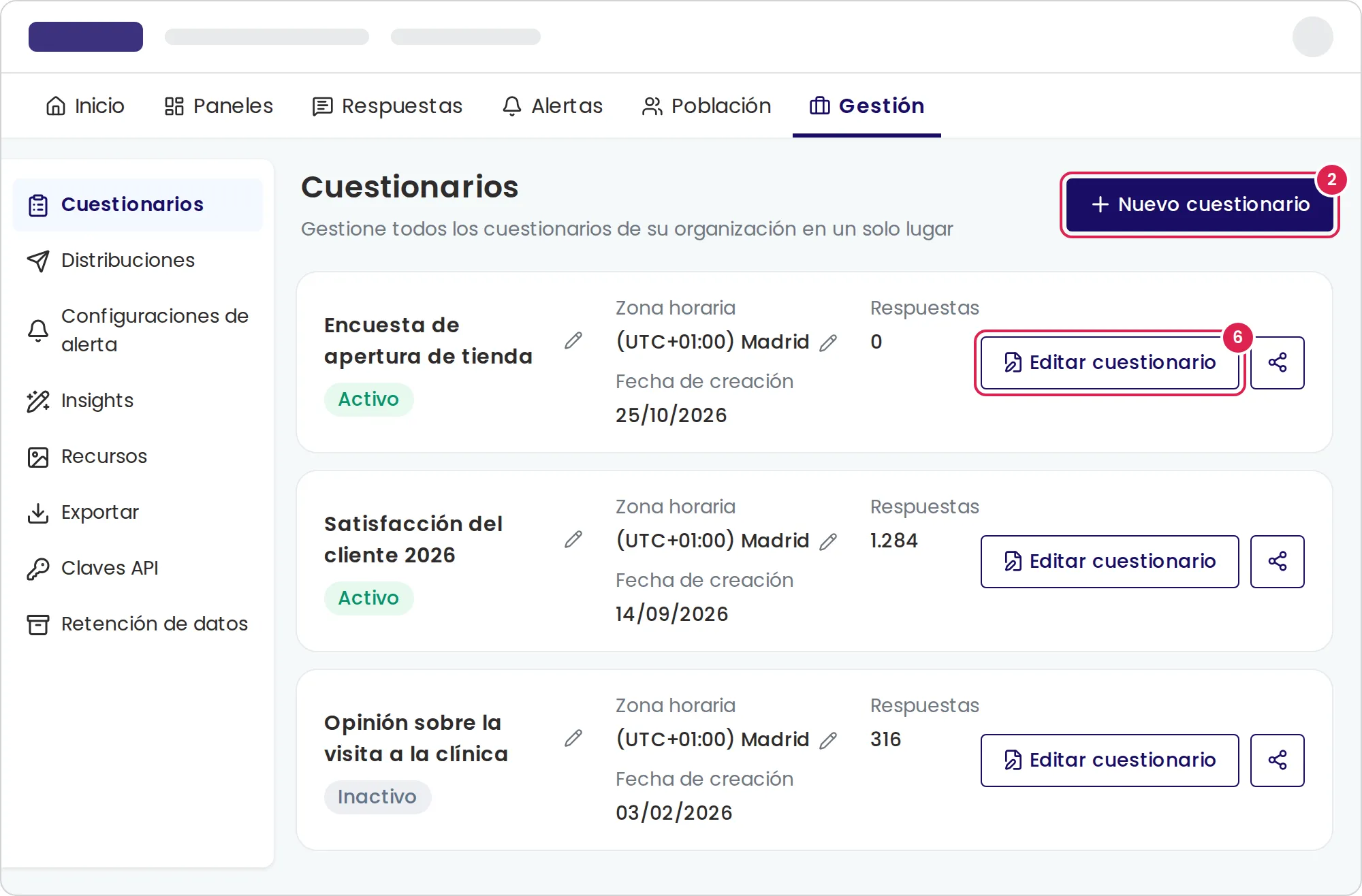Share the Satisfacción del cliente 2026 questionnaire

tap(1277, 561)
